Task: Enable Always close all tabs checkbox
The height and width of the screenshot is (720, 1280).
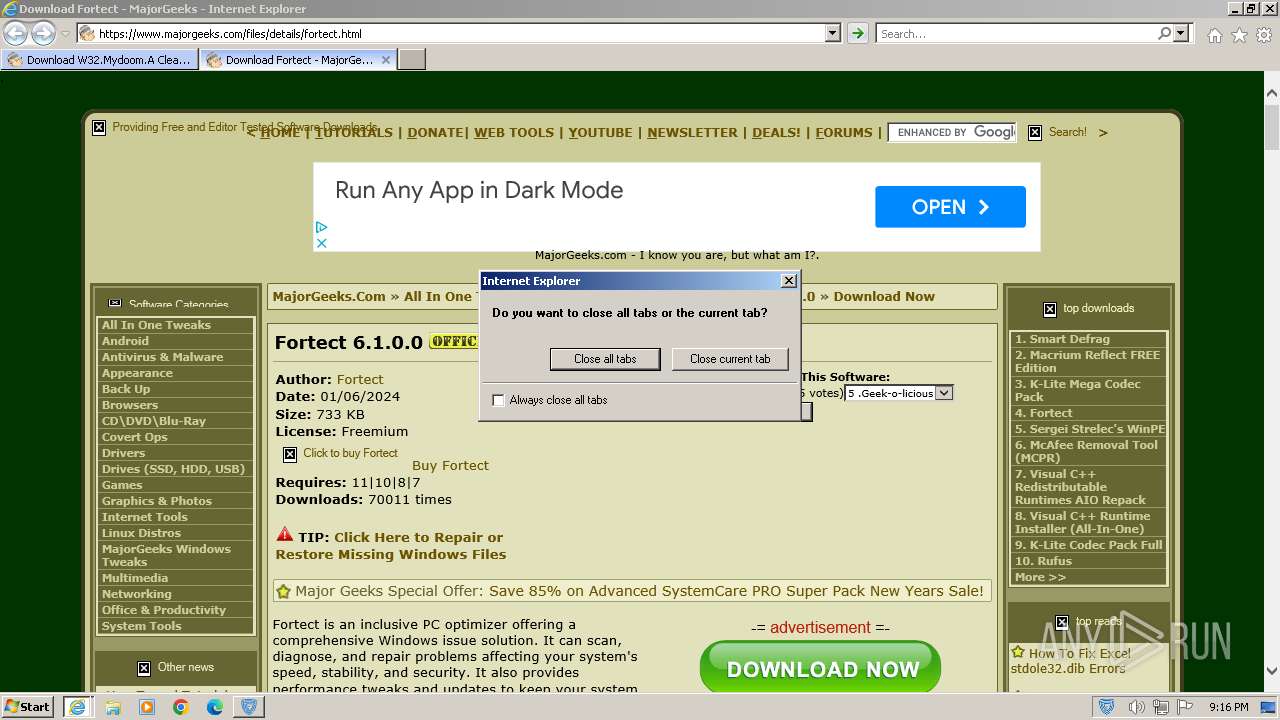Action: [x=499, y=400]
